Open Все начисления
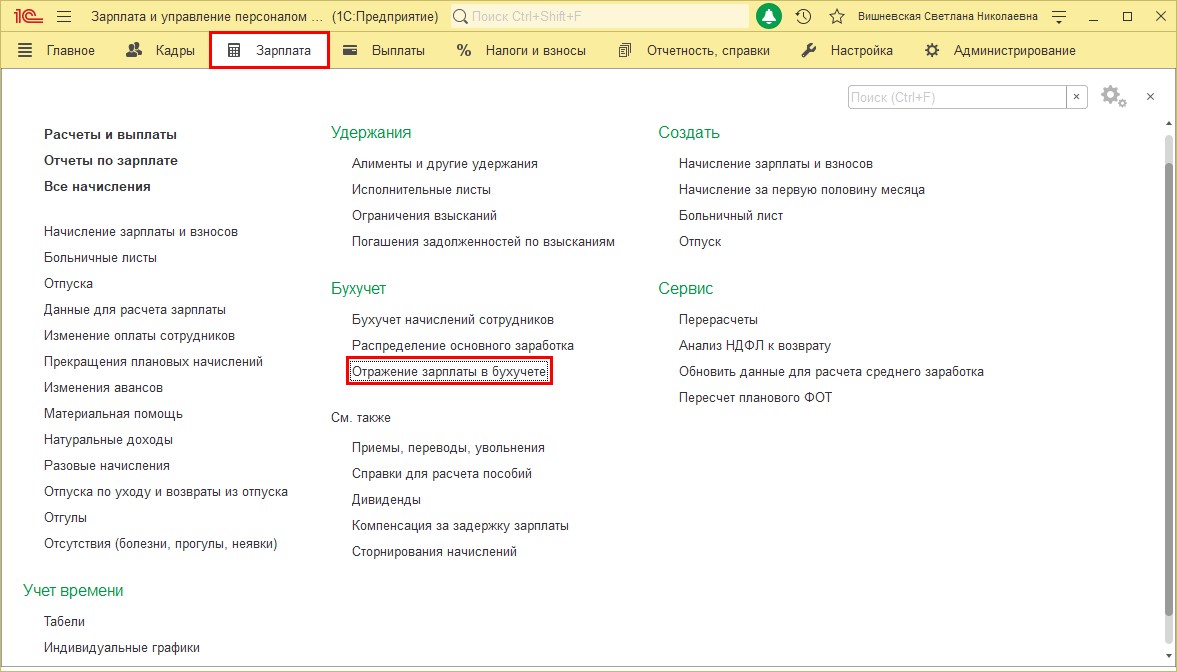The width and height of the screenshot is (1177, 672). 97,186
